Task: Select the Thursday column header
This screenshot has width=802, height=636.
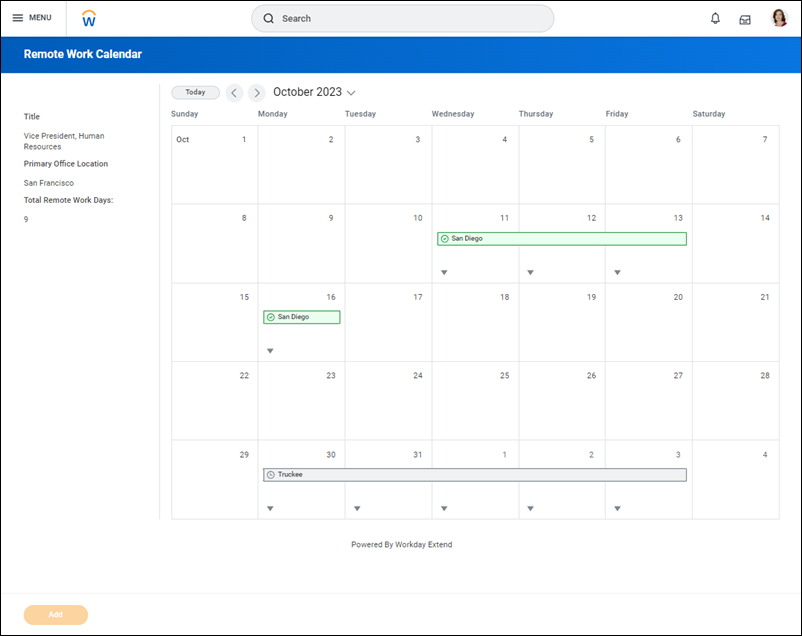Action: coord(536,114)
